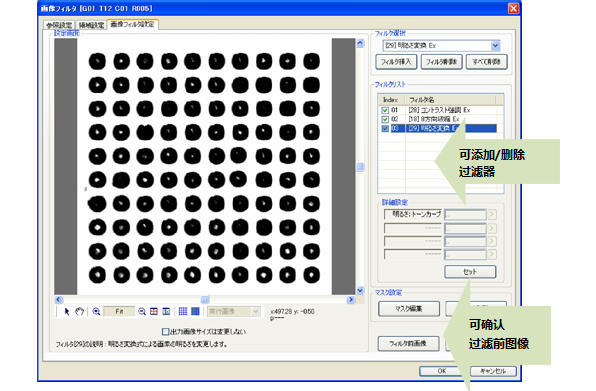
Task: Enable 出力画像サイズは変更しない checkbox
Action: (165, 332)
